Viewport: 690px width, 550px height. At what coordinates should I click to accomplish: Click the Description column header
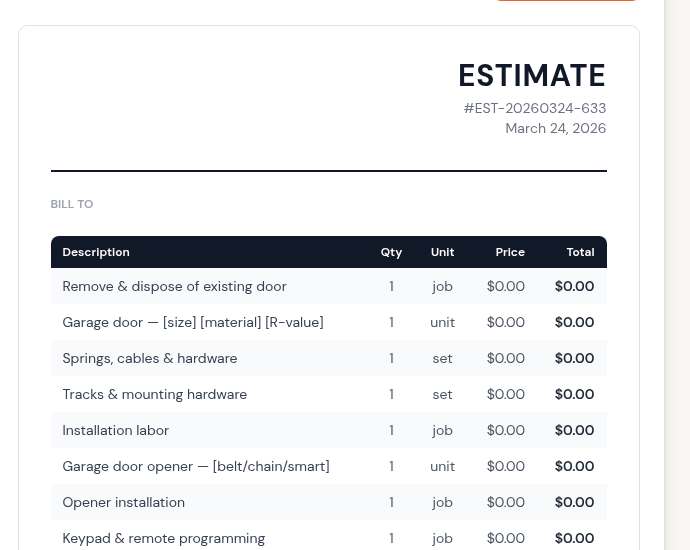96,252
